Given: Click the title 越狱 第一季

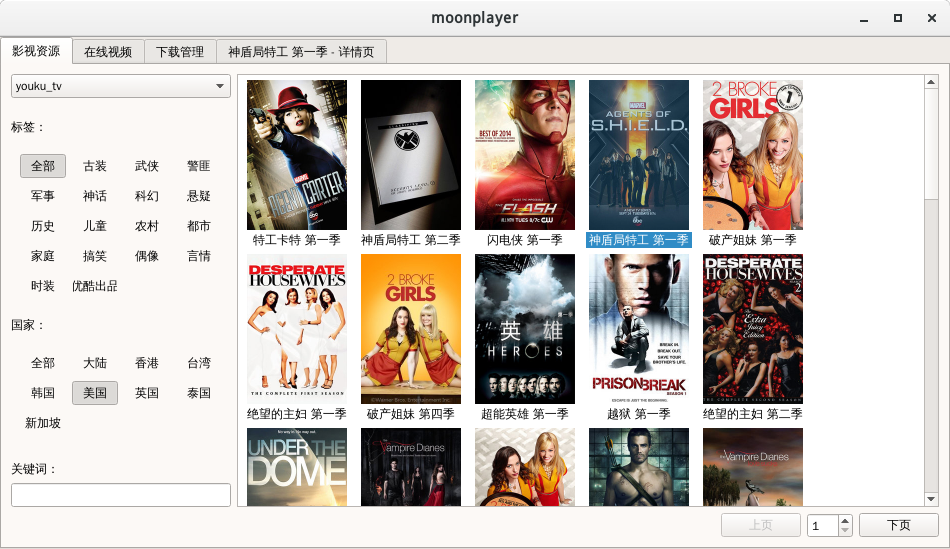Looking at the screenshot, I should 639,414.
